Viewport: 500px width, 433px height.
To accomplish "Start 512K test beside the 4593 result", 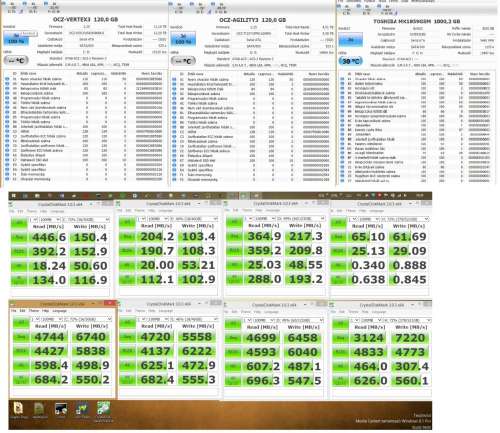I will pos(233,352).
